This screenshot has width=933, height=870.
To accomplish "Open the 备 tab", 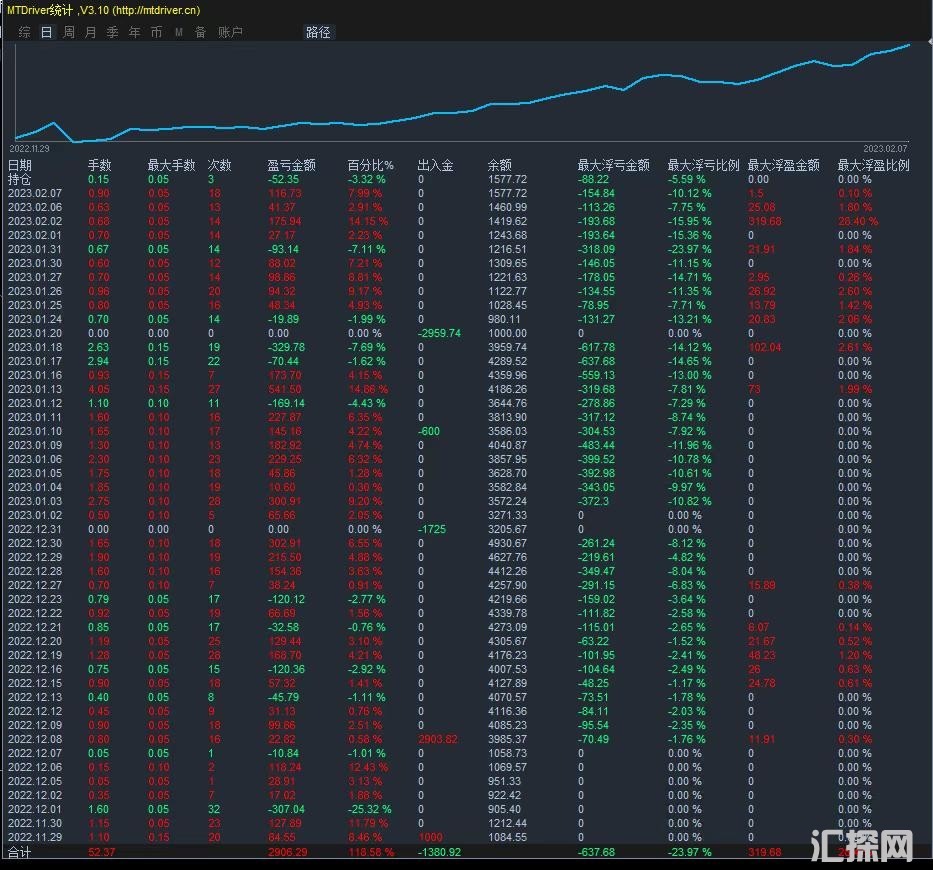I will pyautogui.click(x=201, y=32).
